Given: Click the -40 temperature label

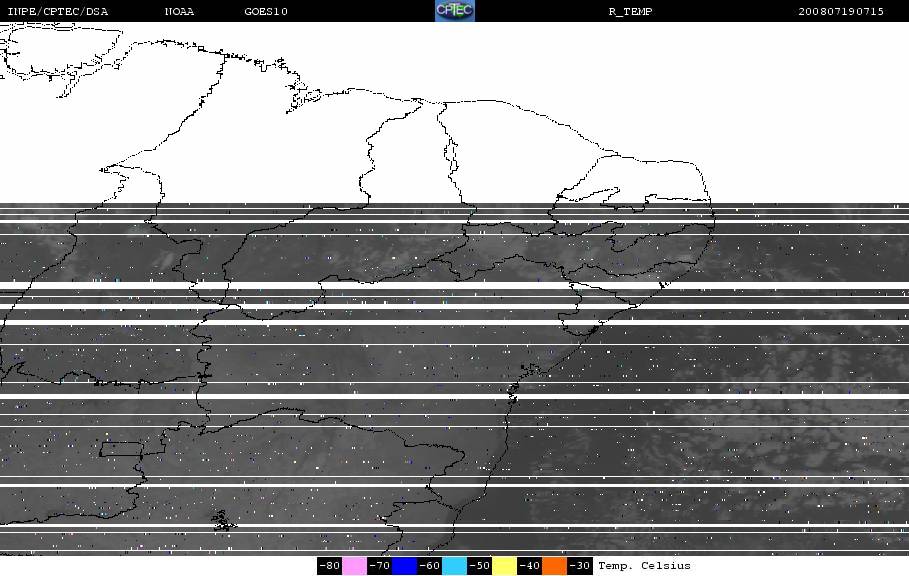Looking at the screenshot, I should click(x=529, y=566).
